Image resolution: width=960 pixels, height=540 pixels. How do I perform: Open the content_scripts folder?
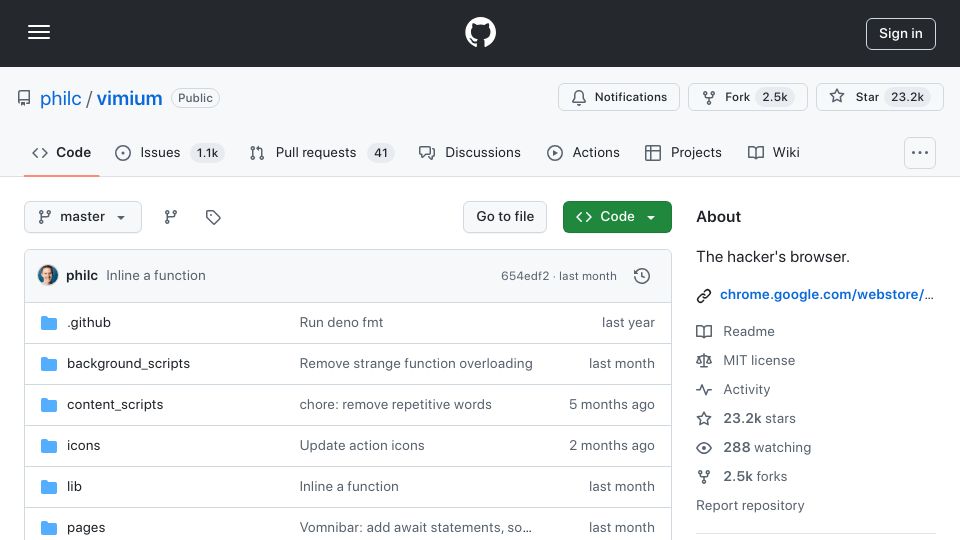[x=115, y=405]
